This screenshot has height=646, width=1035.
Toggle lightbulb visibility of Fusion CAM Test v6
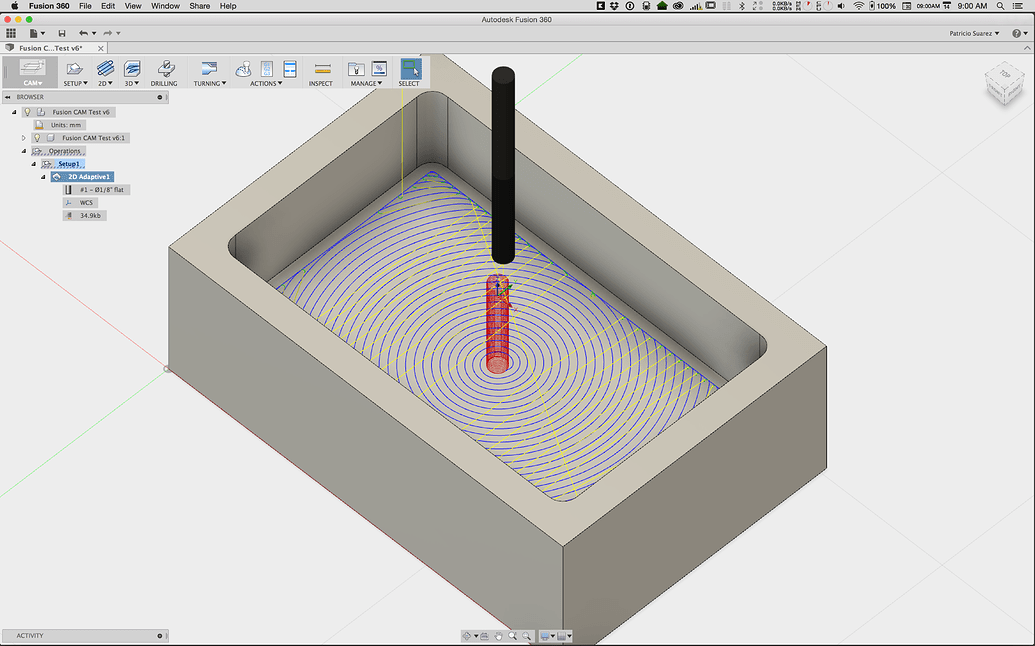click(28, 112)
